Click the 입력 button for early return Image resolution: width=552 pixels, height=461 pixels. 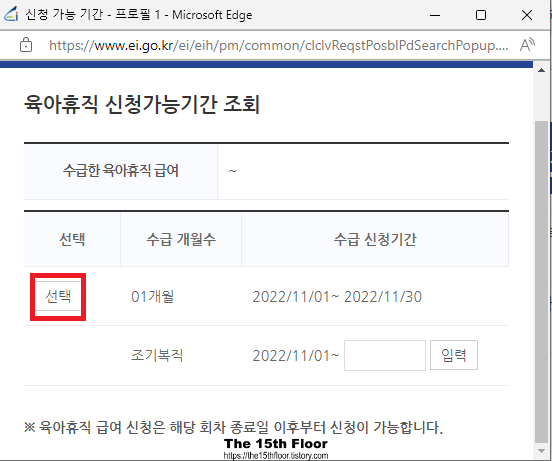coord(454,355)
